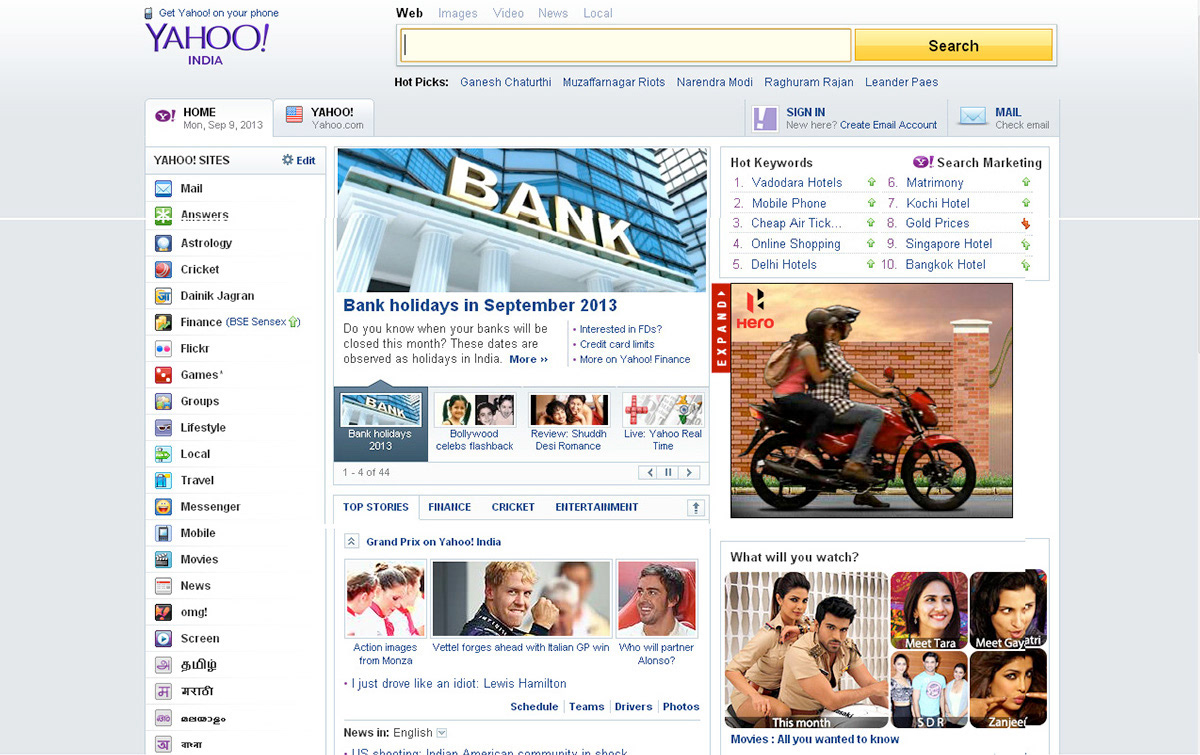Open the Flickr dots icon

click(x=163, y=349)
